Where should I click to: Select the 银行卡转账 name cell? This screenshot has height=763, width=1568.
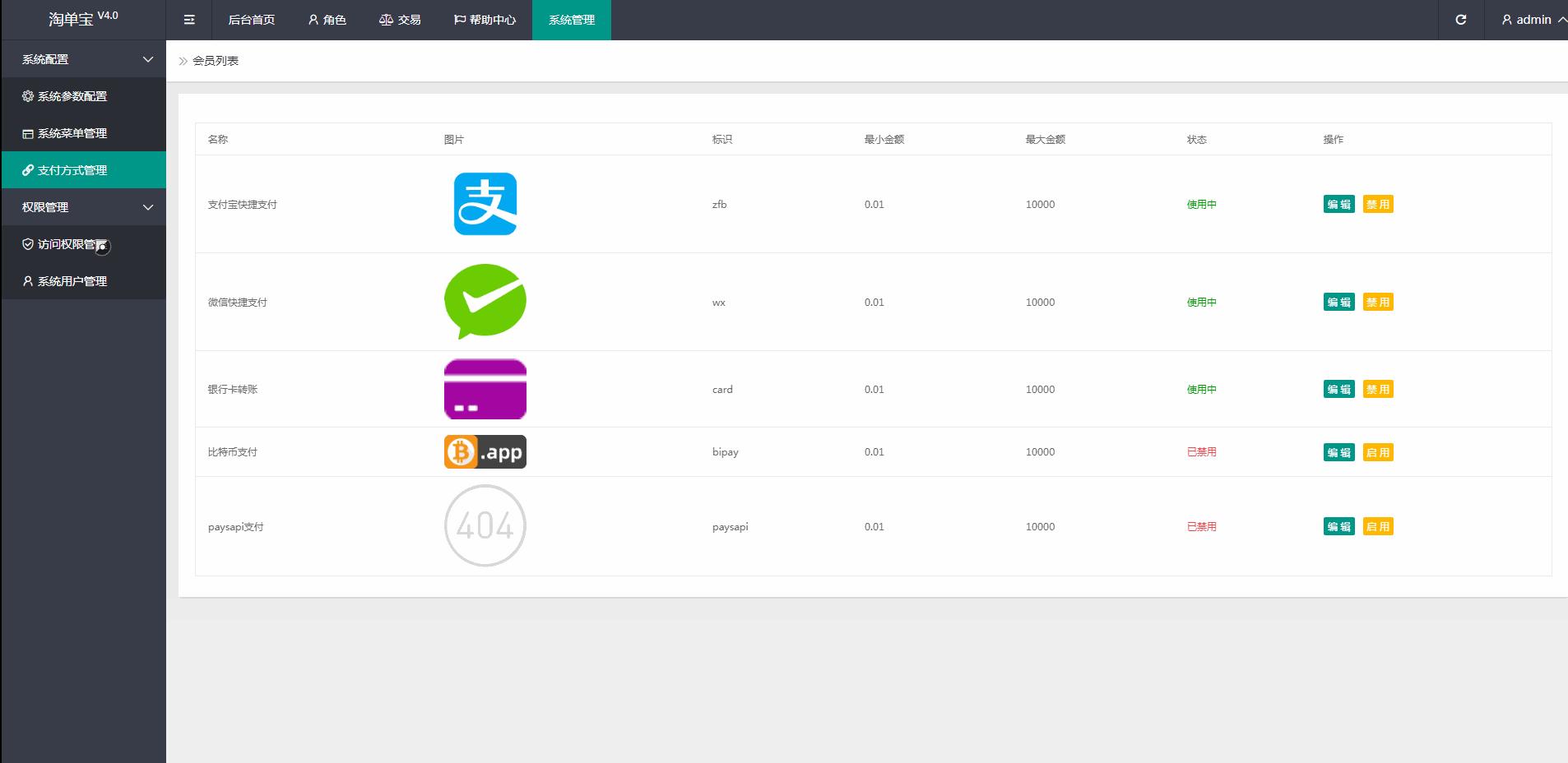233,390
